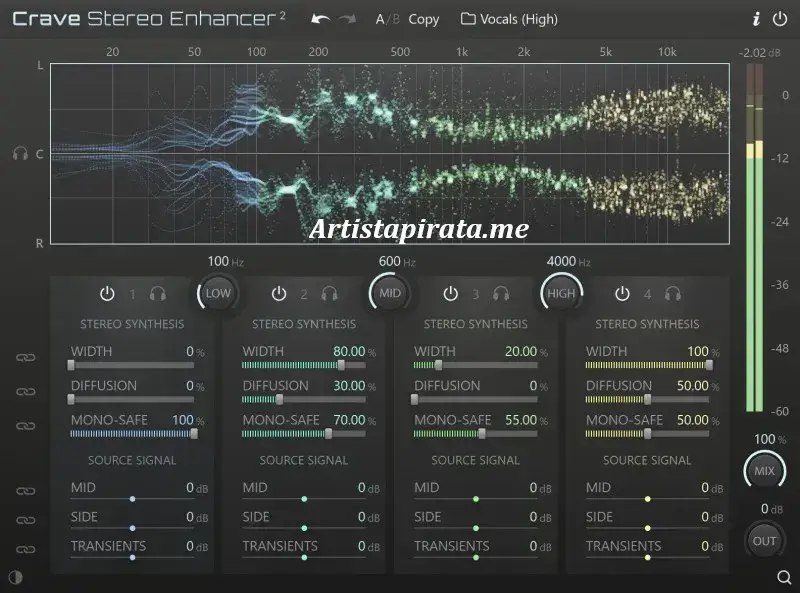Click the 100 % mix value
The width and height of the screenshot is (800, 593).
(x=770, y=439)
